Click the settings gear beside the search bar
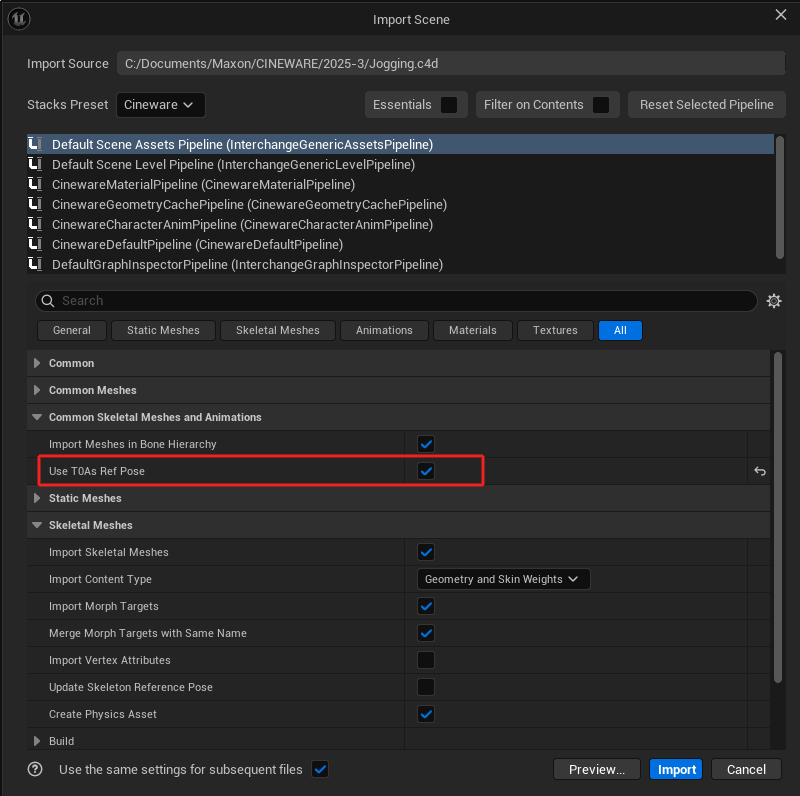This screenshot has height=796, width=800. [x=773, y=301]
